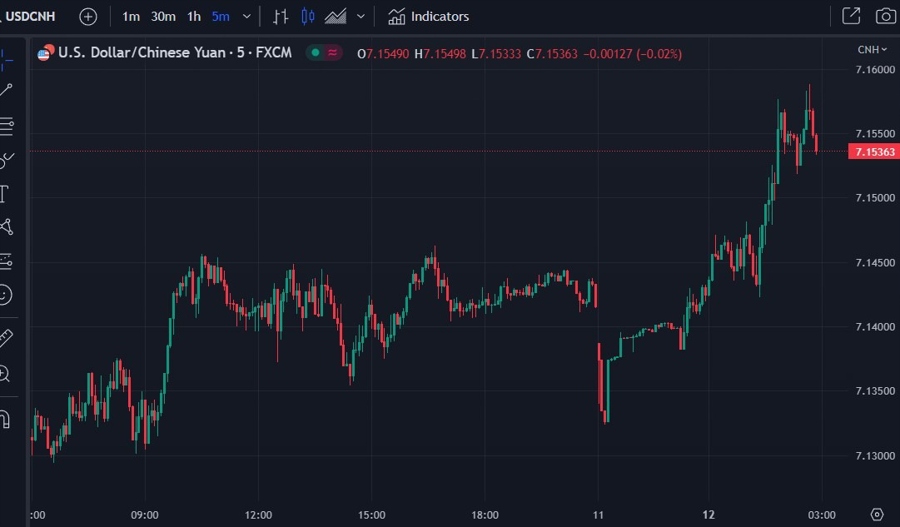The height and width of the screenshot is (527, 900).
Task: Click the green market status toggle
Action: click(x=315, y=53)
